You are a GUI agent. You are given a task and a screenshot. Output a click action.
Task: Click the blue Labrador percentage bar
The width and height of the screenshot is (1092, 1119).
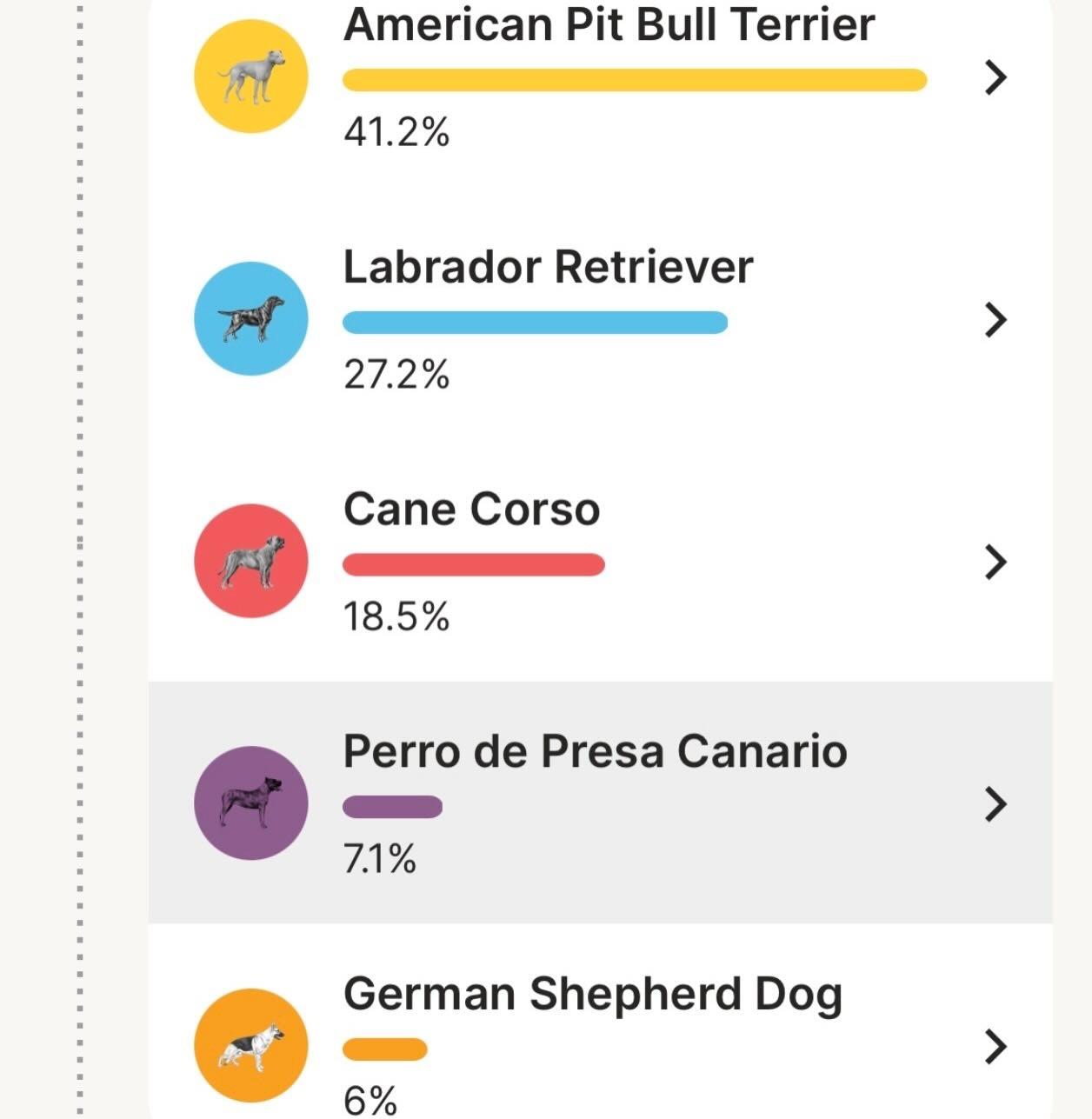pos(535,323)
